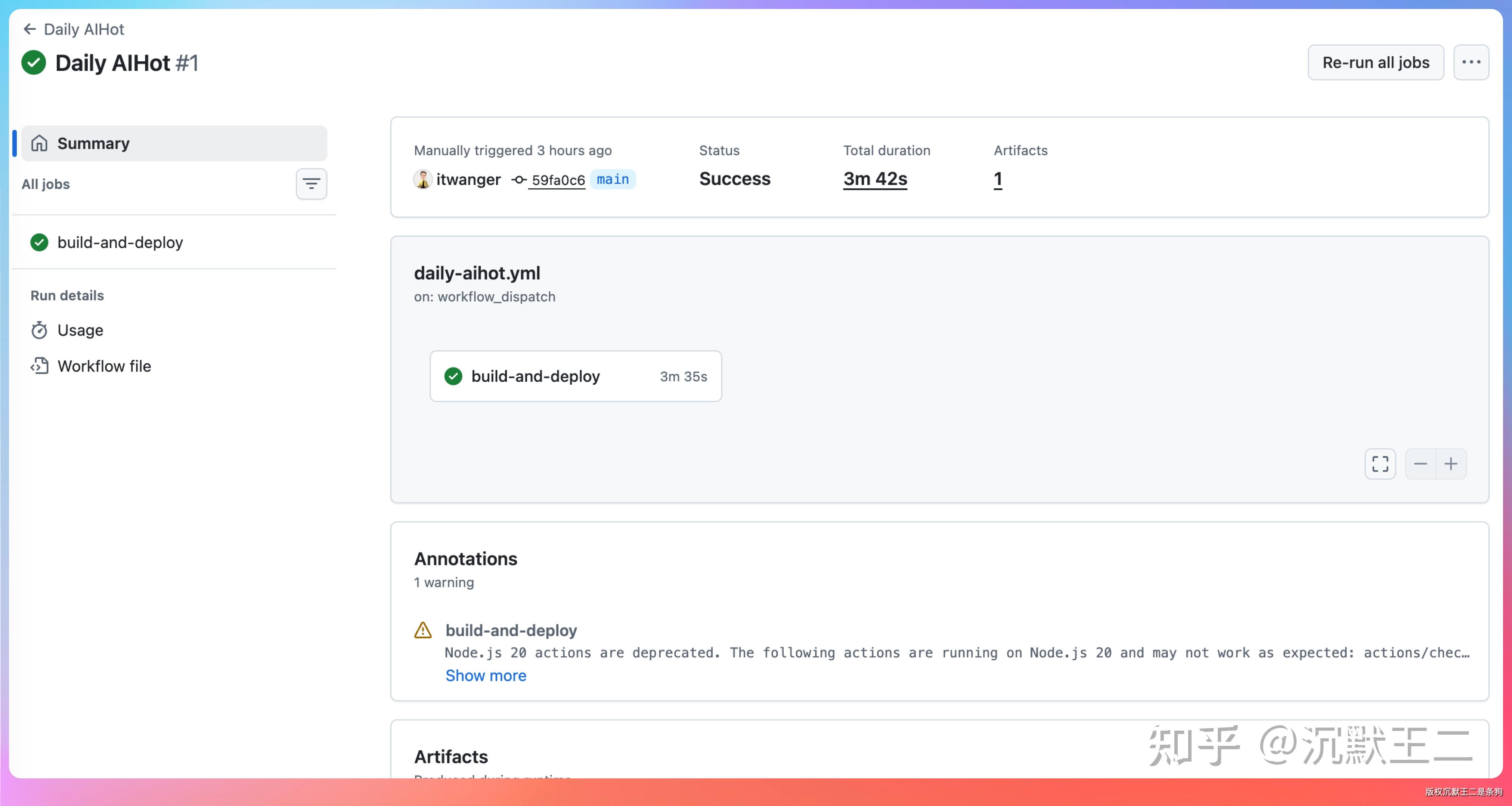The width and height of the screenshot is (1512, 806).
Task: Click the itwanger user avatar
Action: coord(422,179)
